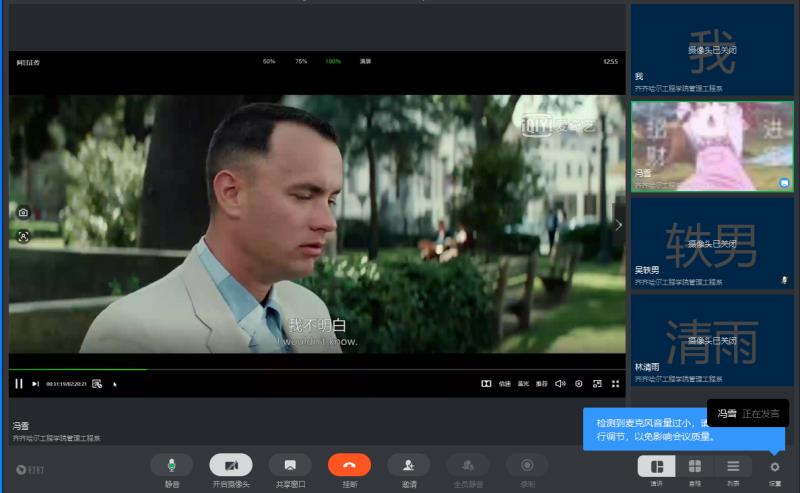800x493 pixels.
Task: Open the player settings round icon
Action: (x=579, y=383)
